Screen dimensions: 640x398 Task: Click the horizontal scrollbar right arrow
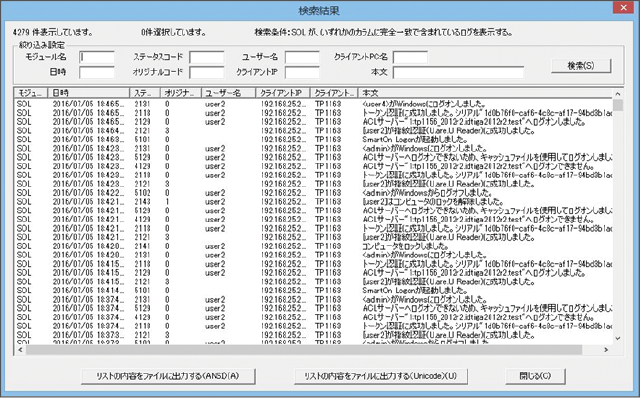(x=606, y=350)
